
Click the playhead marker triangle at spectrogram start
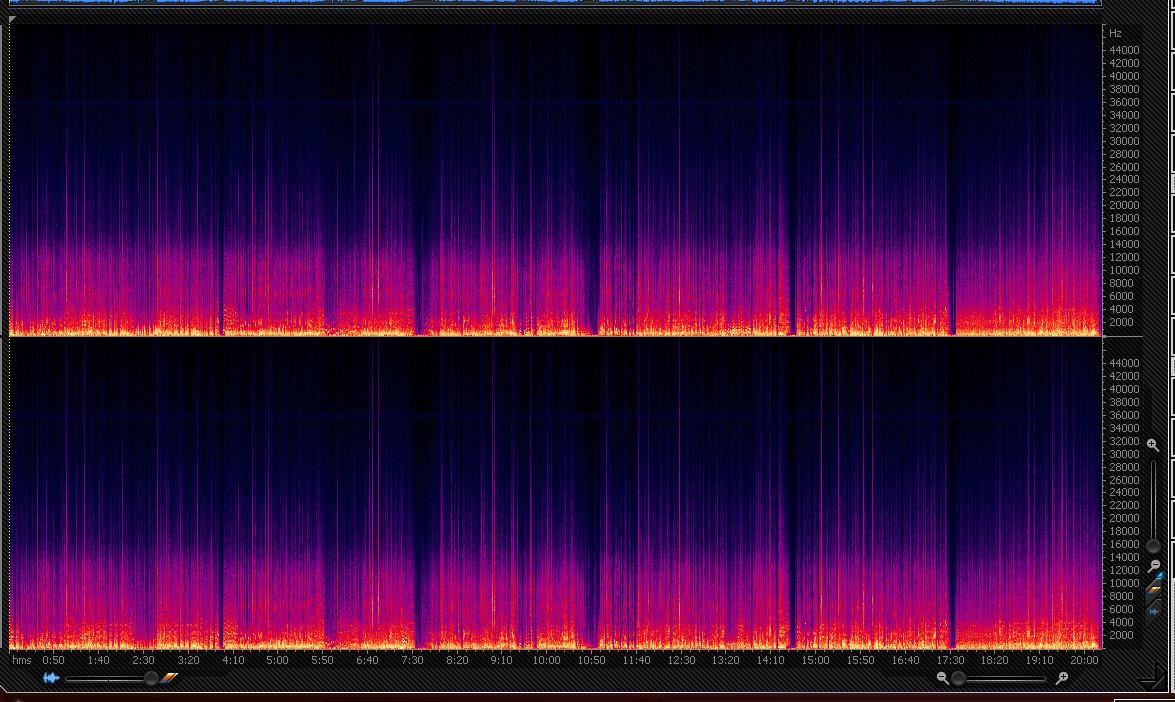click(12, 19)
